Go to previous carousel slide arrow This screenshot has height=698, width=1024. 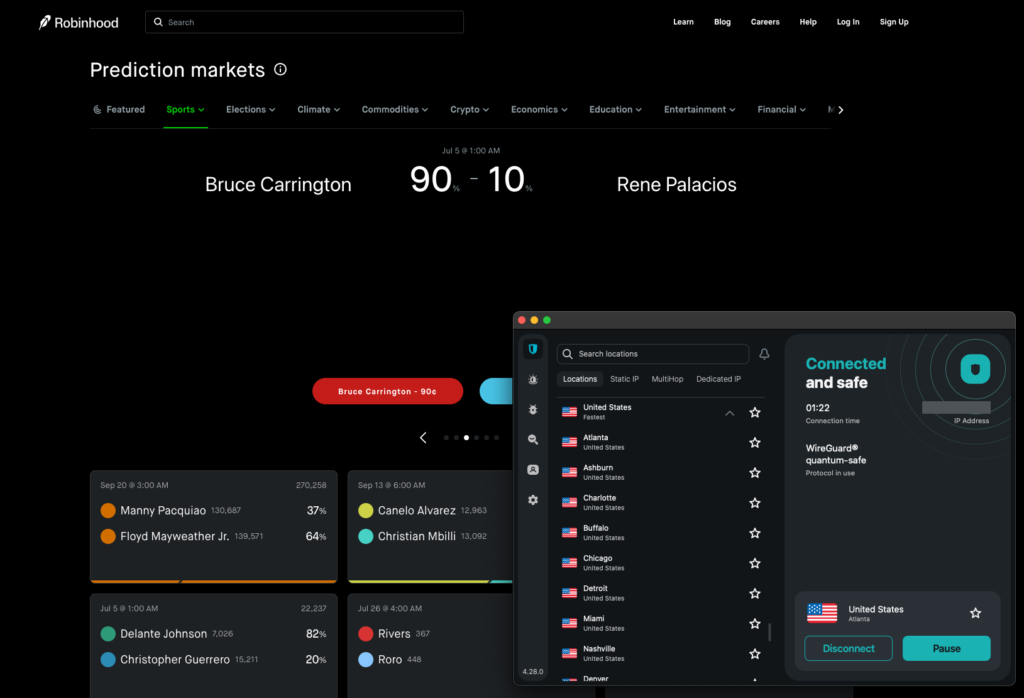423,437
